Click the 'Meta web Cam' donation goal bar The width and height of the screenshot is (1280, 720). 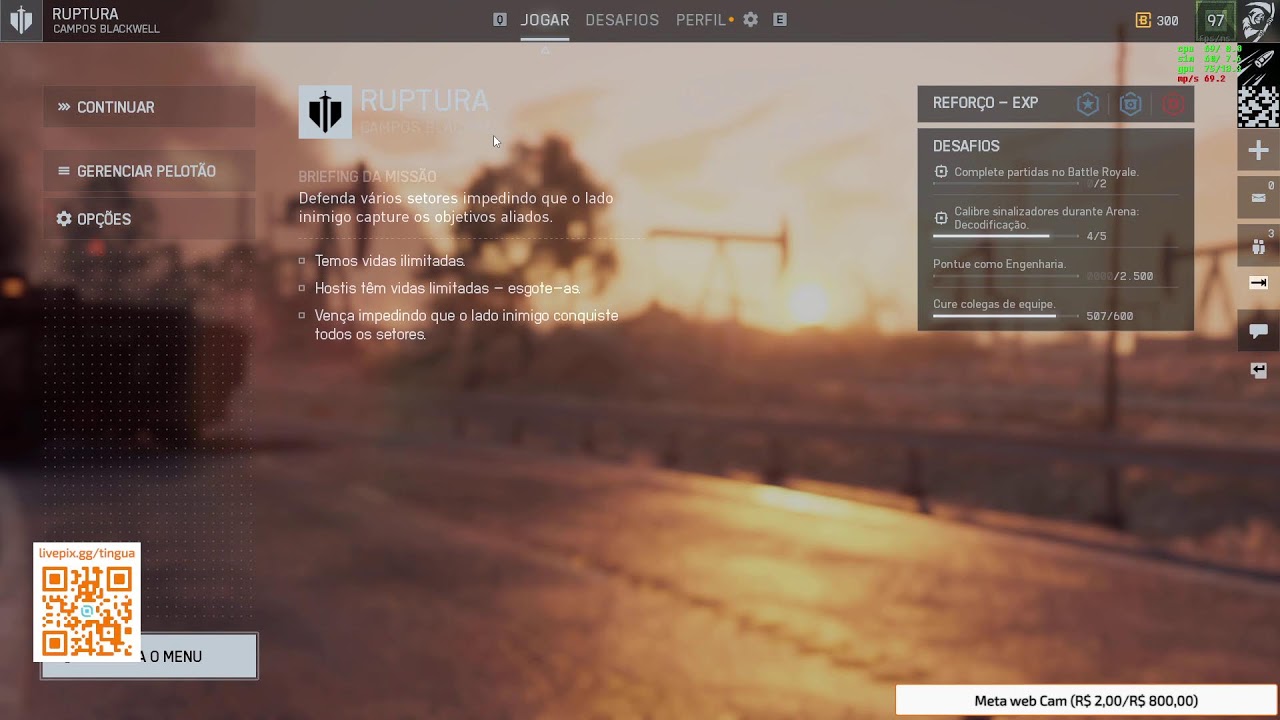(1086, 701)
